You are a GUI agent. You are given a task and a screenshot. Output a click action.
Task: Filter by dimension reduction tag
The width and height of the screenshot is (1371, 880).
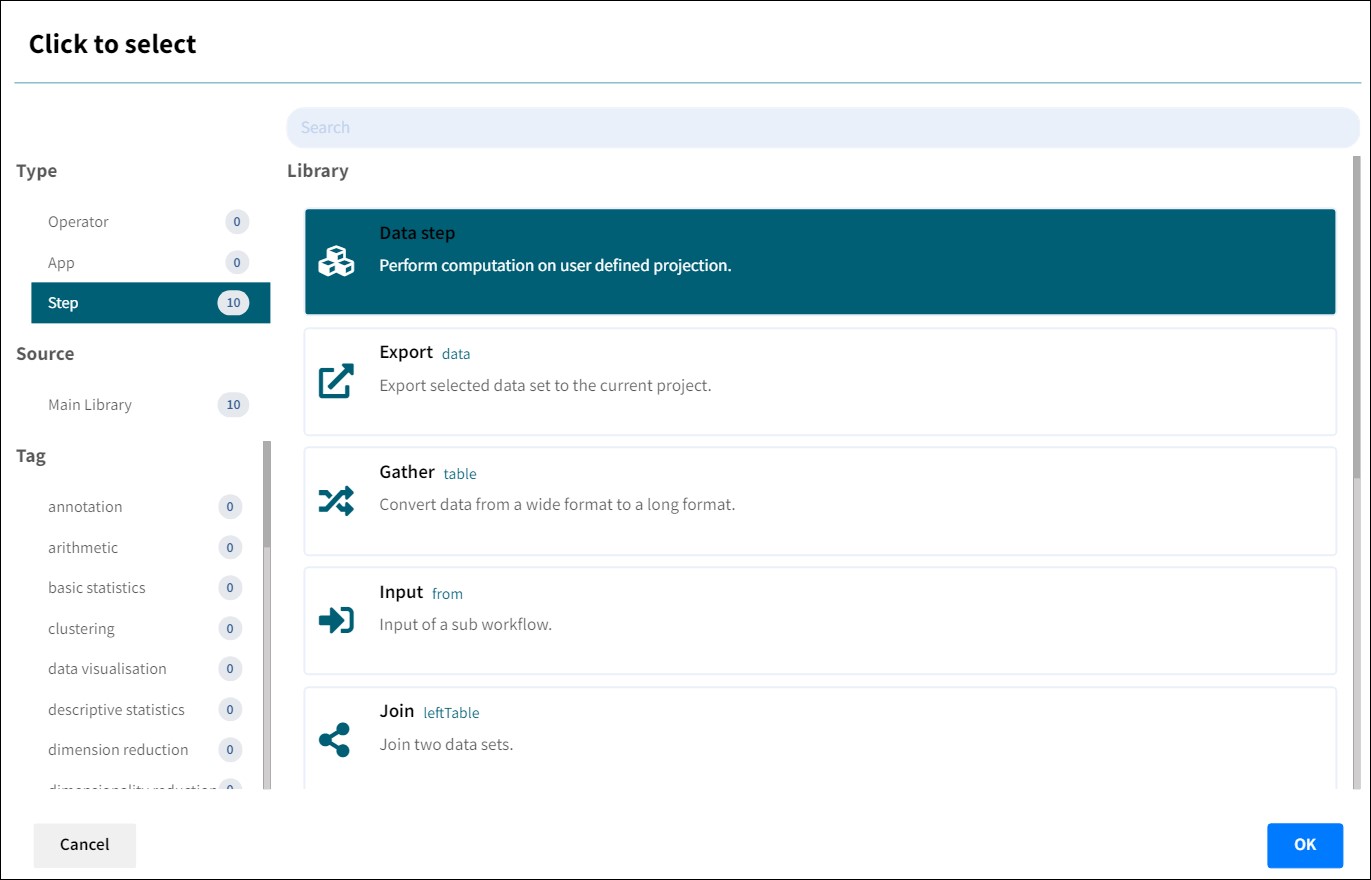146,750
